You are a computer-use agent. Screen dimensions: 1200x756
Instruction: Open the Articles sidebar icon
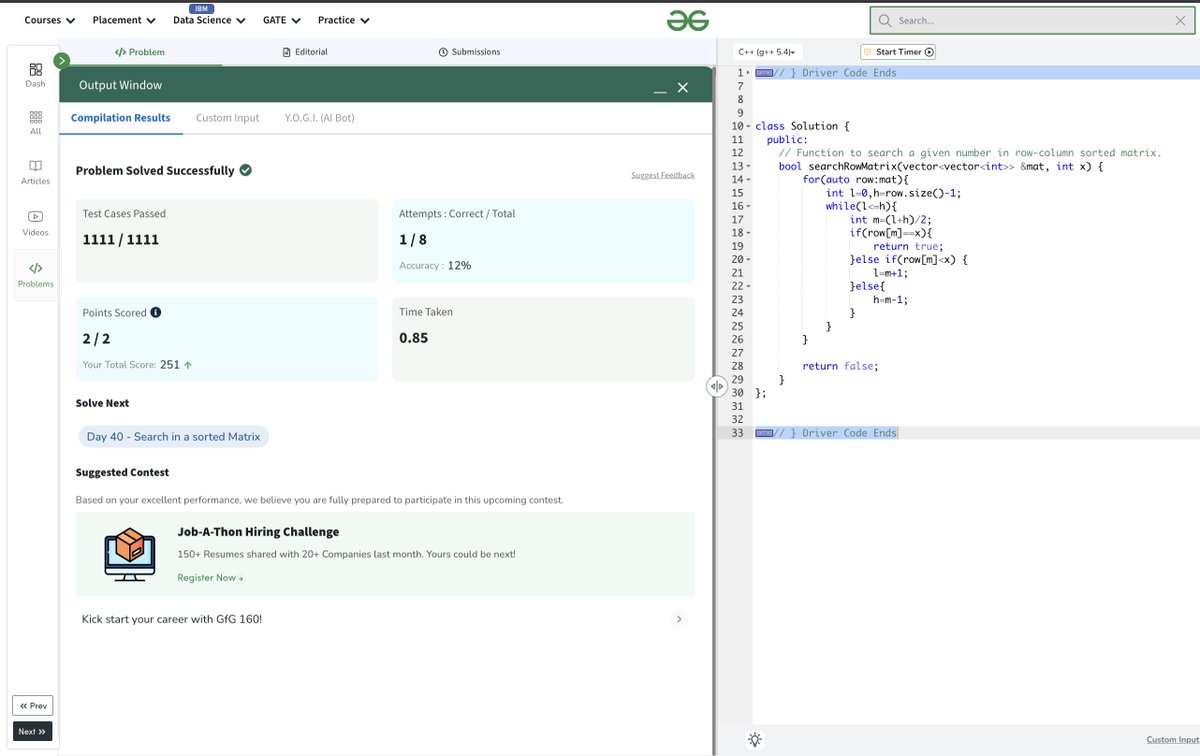(x=36, y=172)
